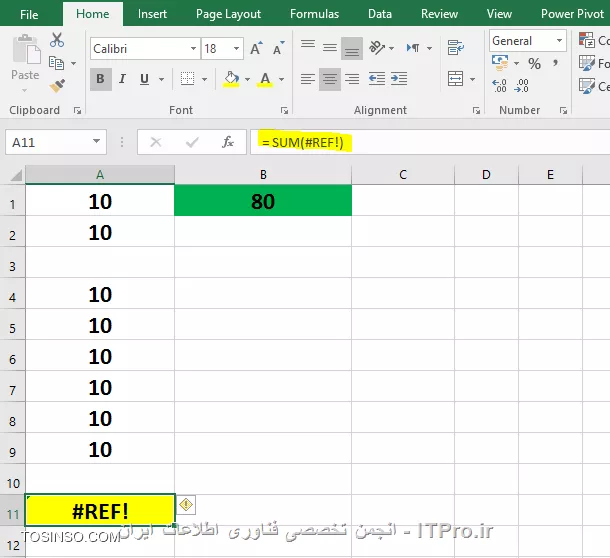Open Font group dialog launcher
The width and height of the screenshot is (610, 558).
284,111
